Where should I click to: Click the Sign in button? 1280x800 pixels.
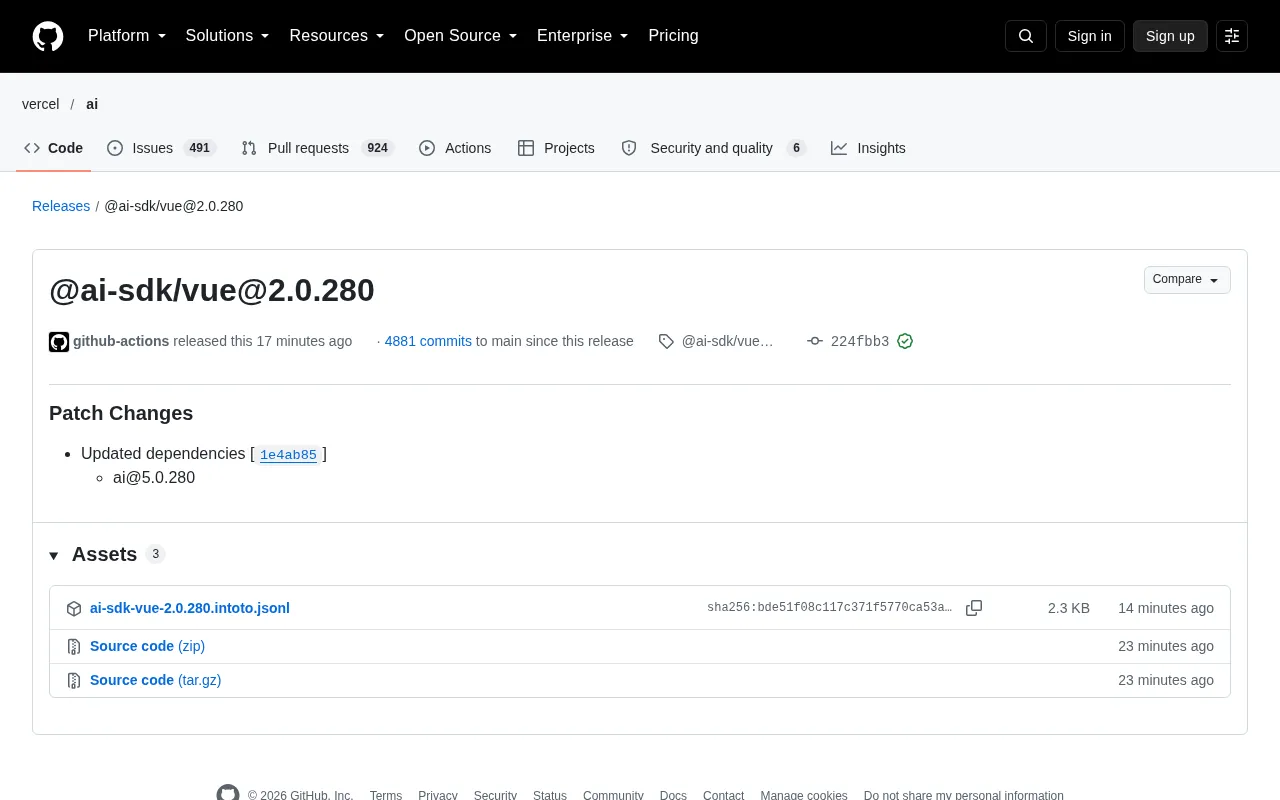point(1090,36)
